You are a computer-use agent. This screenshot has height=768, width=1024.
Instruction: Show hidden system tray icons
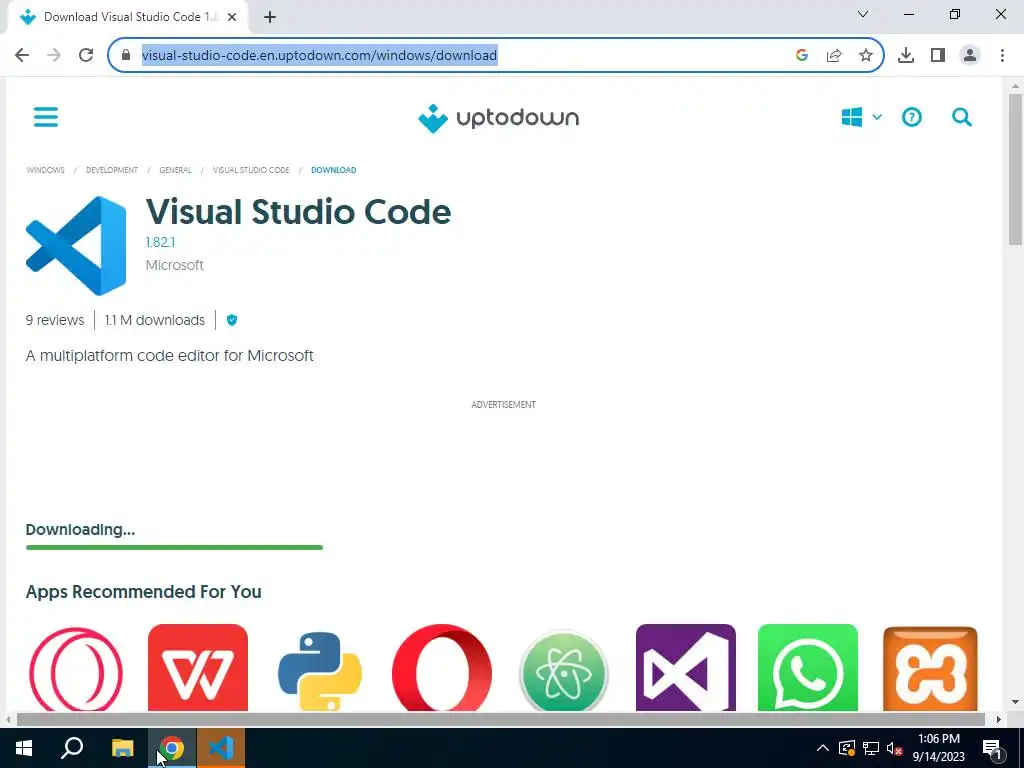(823, 748)
